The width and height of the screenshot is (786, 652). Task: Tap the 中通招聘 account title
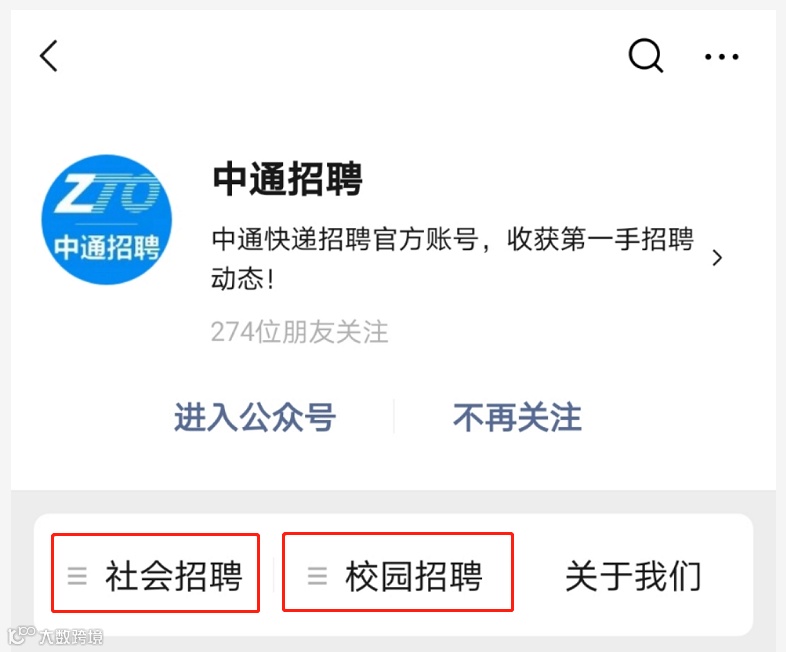click(287, 179)
